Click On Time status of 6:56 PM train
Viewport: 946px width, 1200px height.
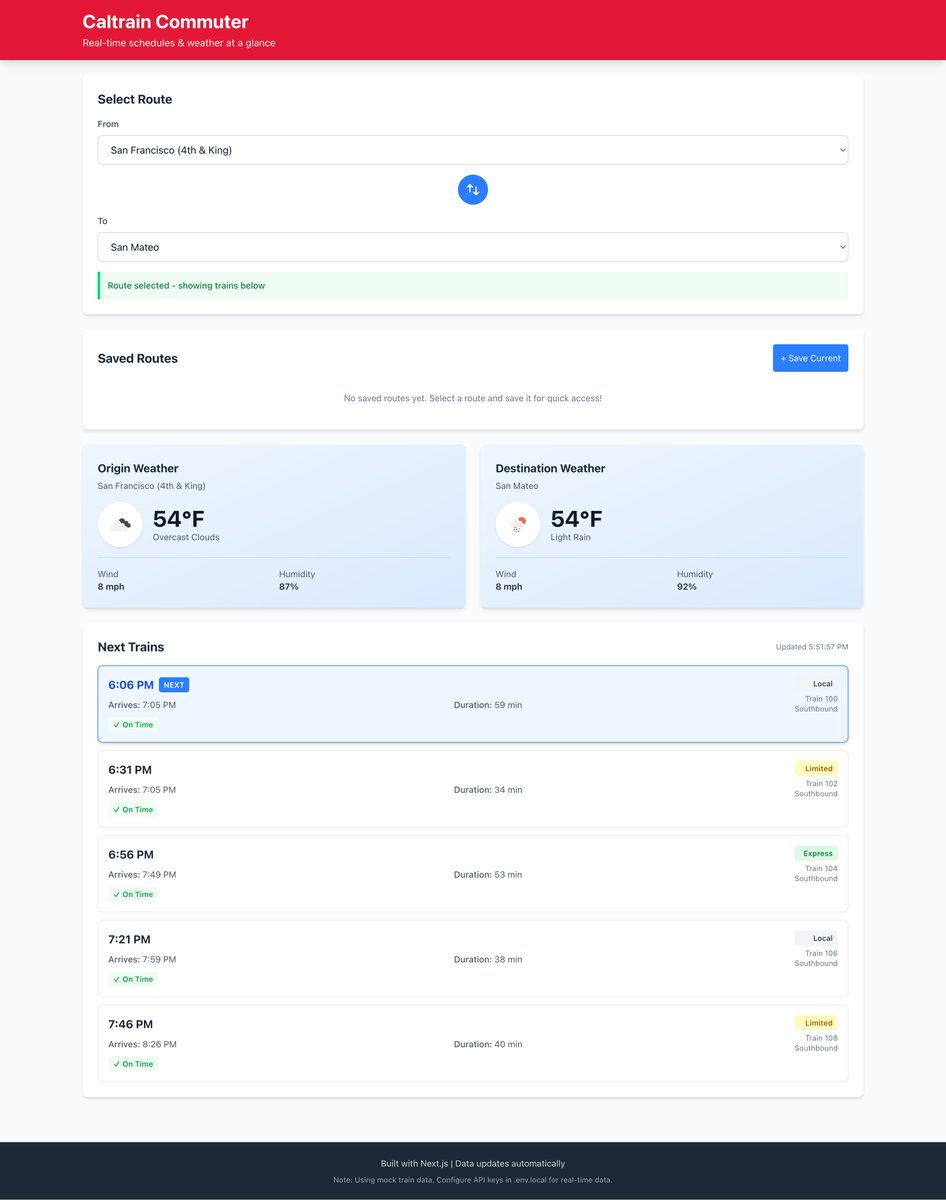(133, 895)
